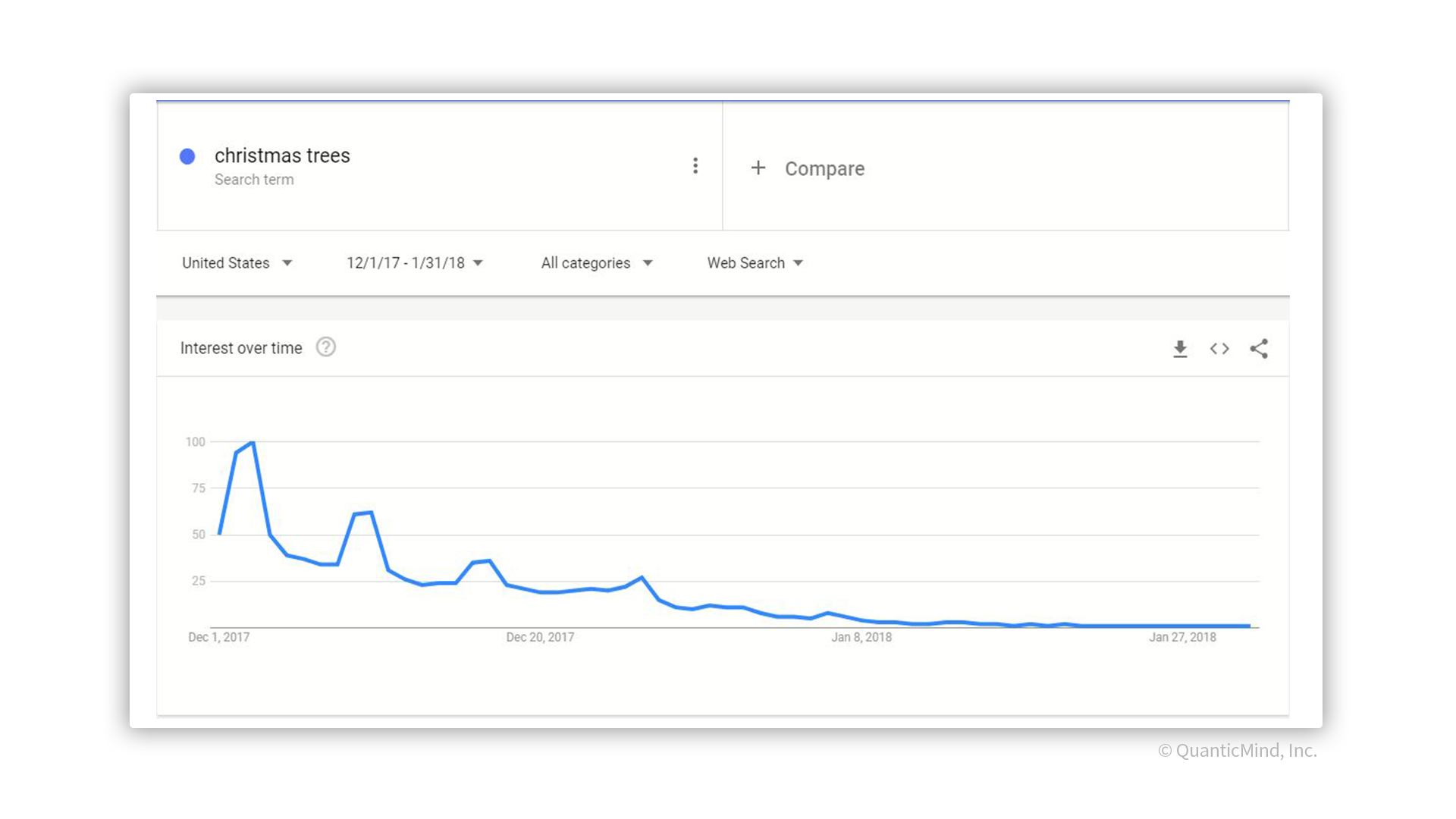Click the Interest over time heading
The image size is (1456, 819).
pyautogui.click(x=241, y=348)
